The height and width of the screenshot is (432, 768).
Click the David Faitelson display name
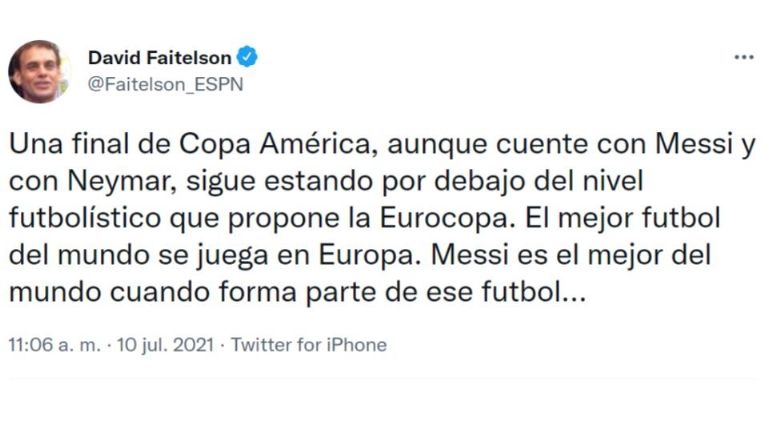click(x=160, y=57)
